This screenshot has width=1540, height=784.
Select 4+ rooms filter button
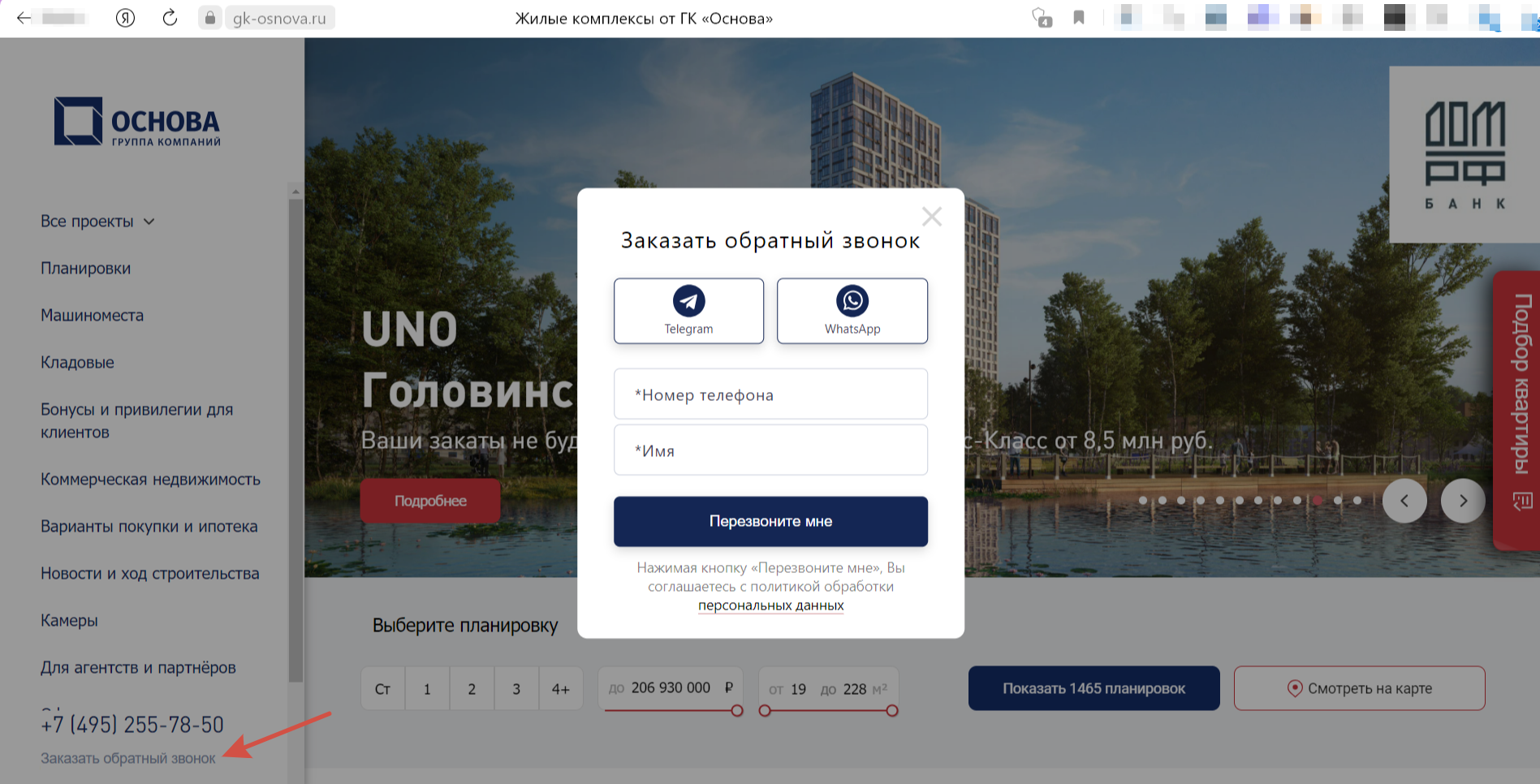point(560,689)
